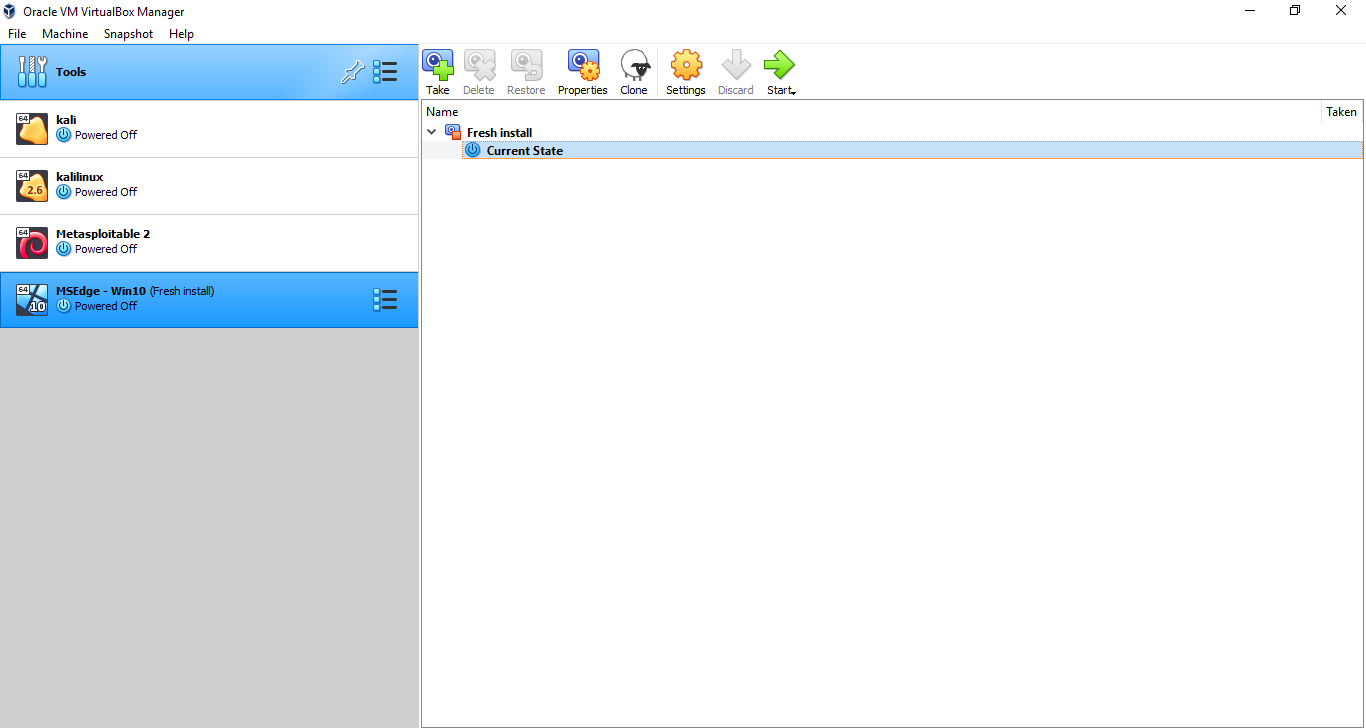The width and height of the screenshot is (1366, 728).
Task: Select the Fresh install snapshot row
Action: [x=892, y=132]
